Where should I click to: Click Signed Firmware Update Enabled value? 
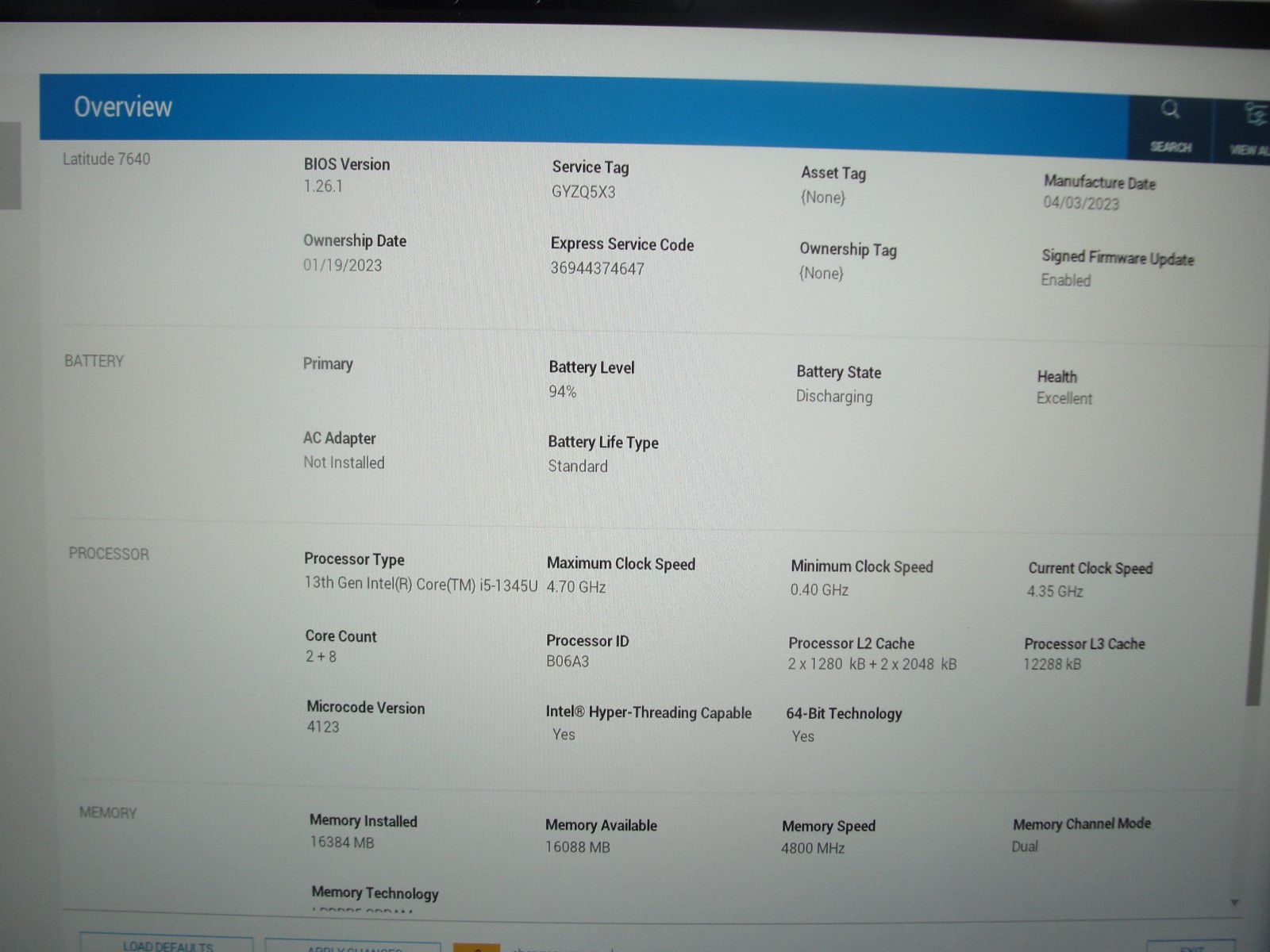(1066, 280)
